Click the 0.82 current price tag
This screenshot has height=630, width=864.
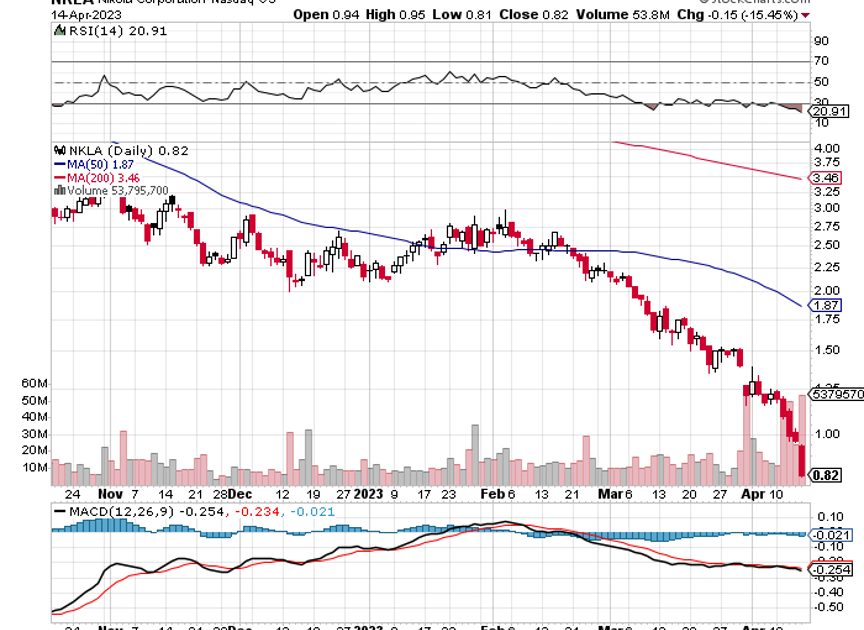click(826, 476)
